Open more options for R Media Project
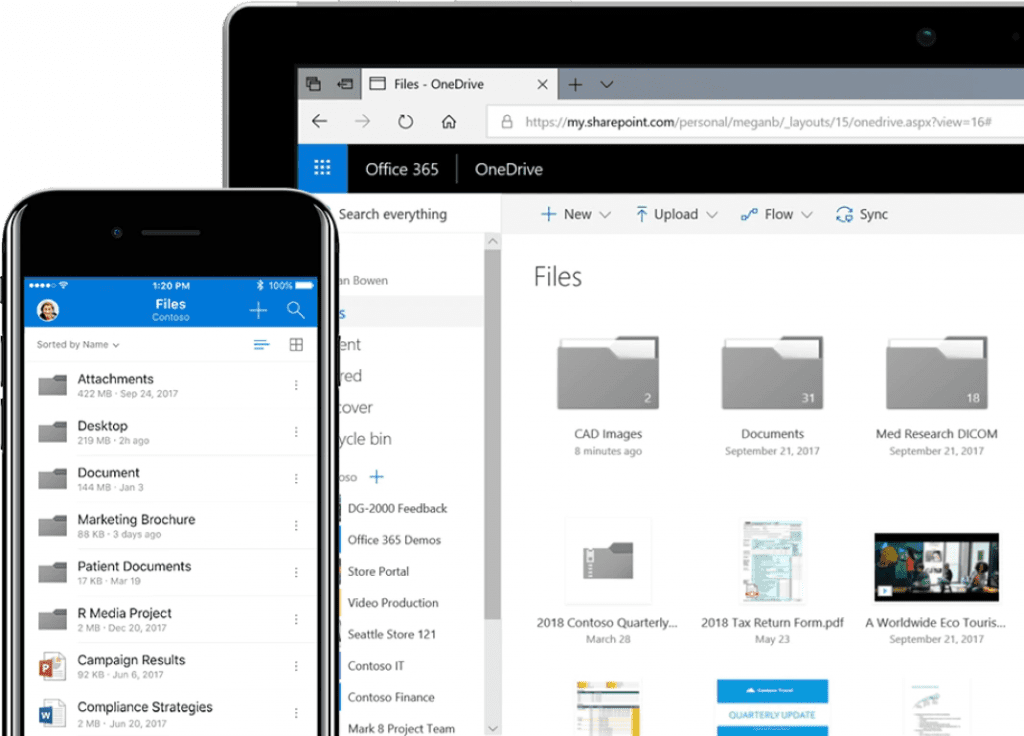Screen dimensions: 1024x736 (x=296, y=619)
